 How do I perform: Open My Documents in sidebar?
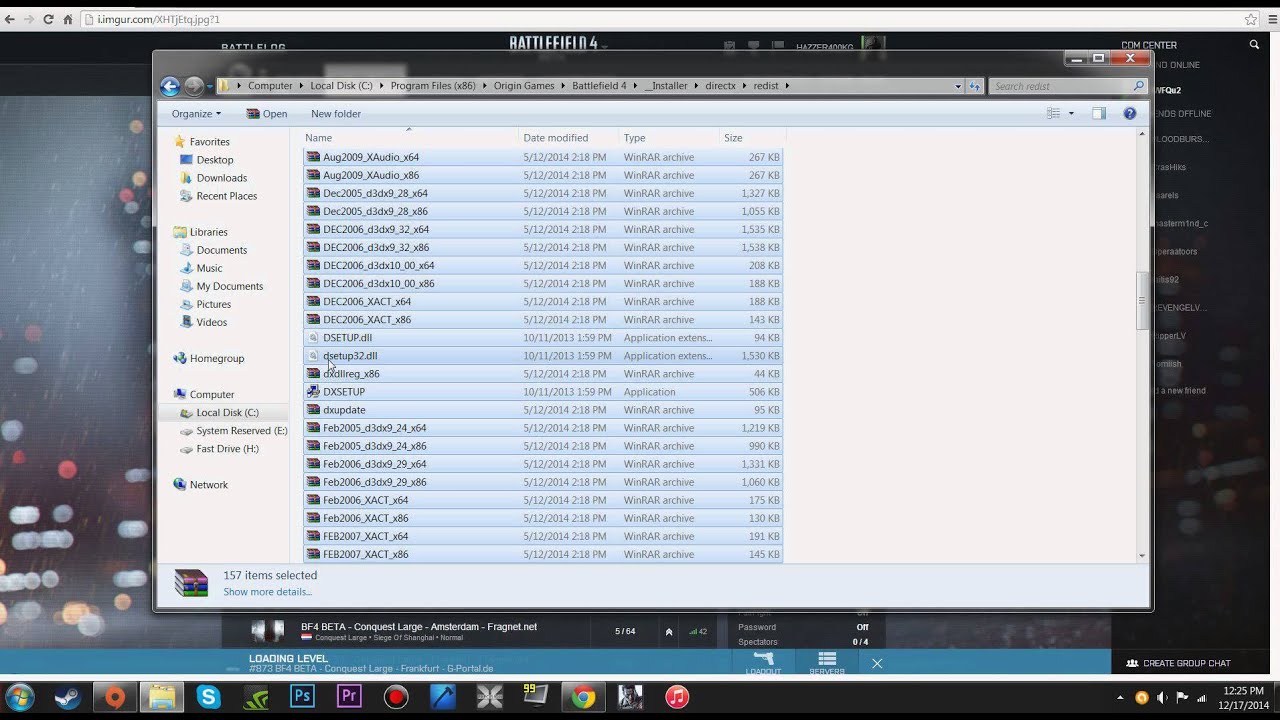[x=230, y=286]
